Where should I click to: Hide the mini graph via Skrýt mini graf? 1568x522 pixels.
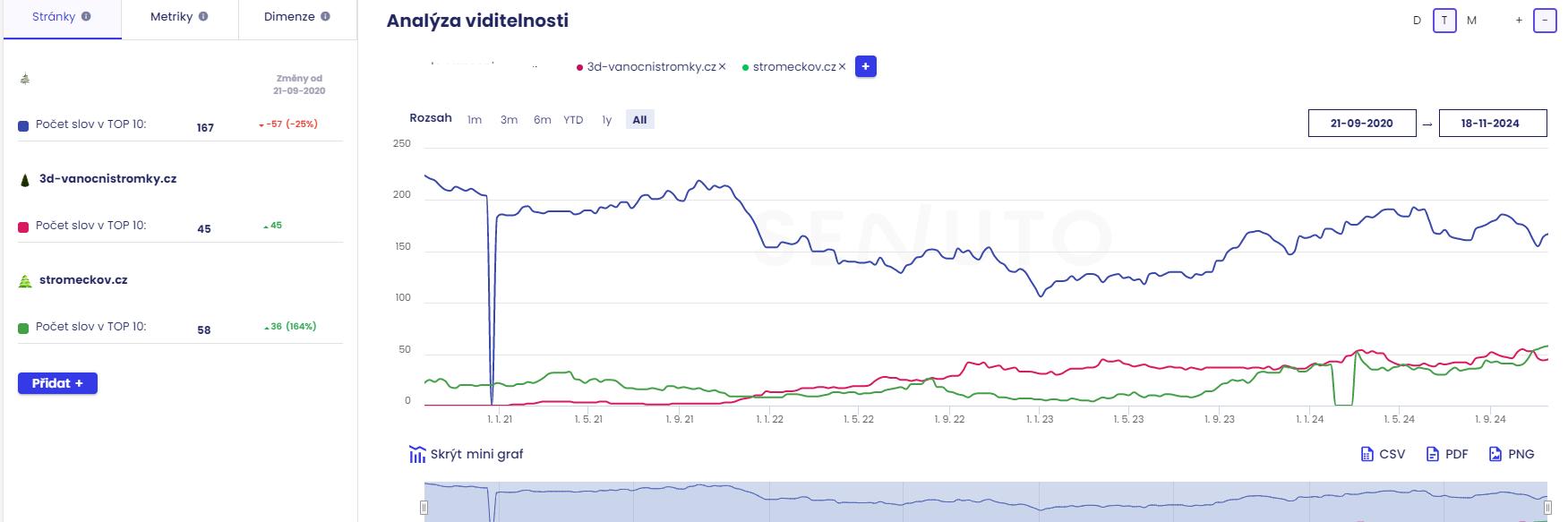click(467, 454)
